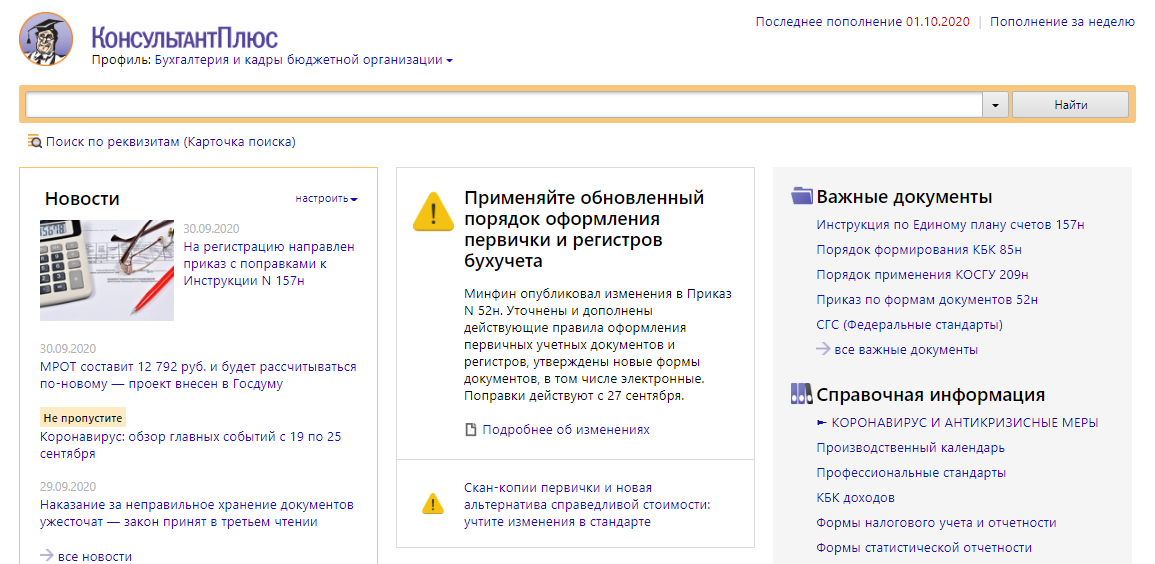This screenshot has width=1155, height=564.
Task: Open Производственный календарь reference link
Action: click(910, 448)
